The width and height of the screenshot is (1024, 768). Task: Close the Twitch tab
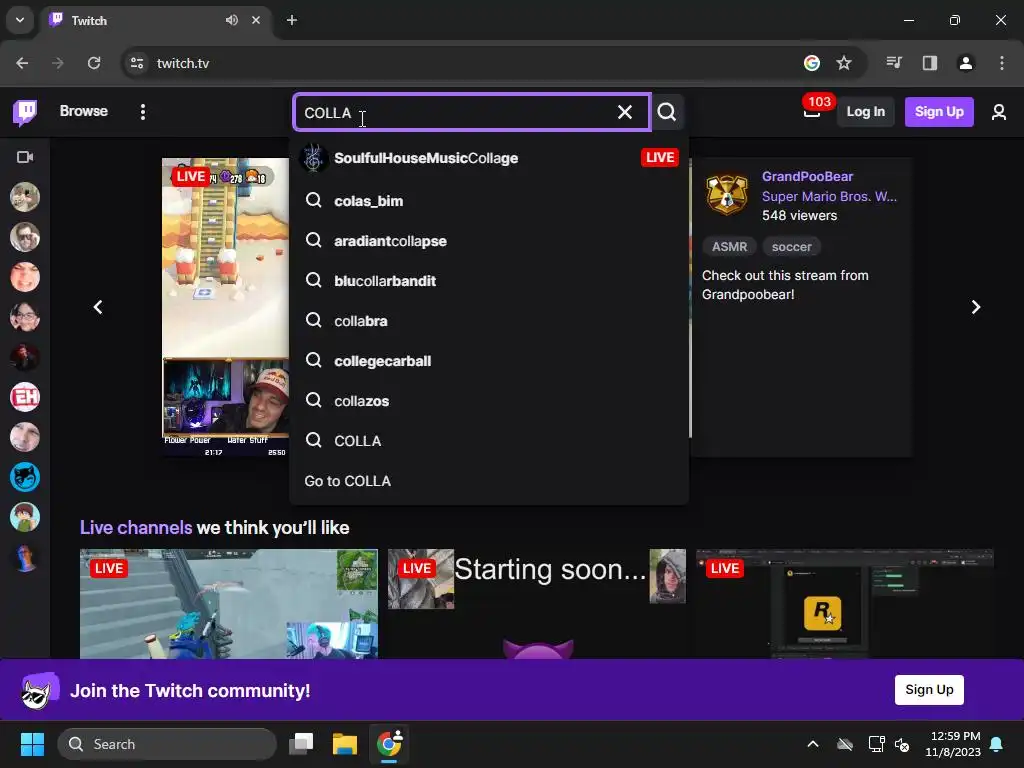point(256,20)
